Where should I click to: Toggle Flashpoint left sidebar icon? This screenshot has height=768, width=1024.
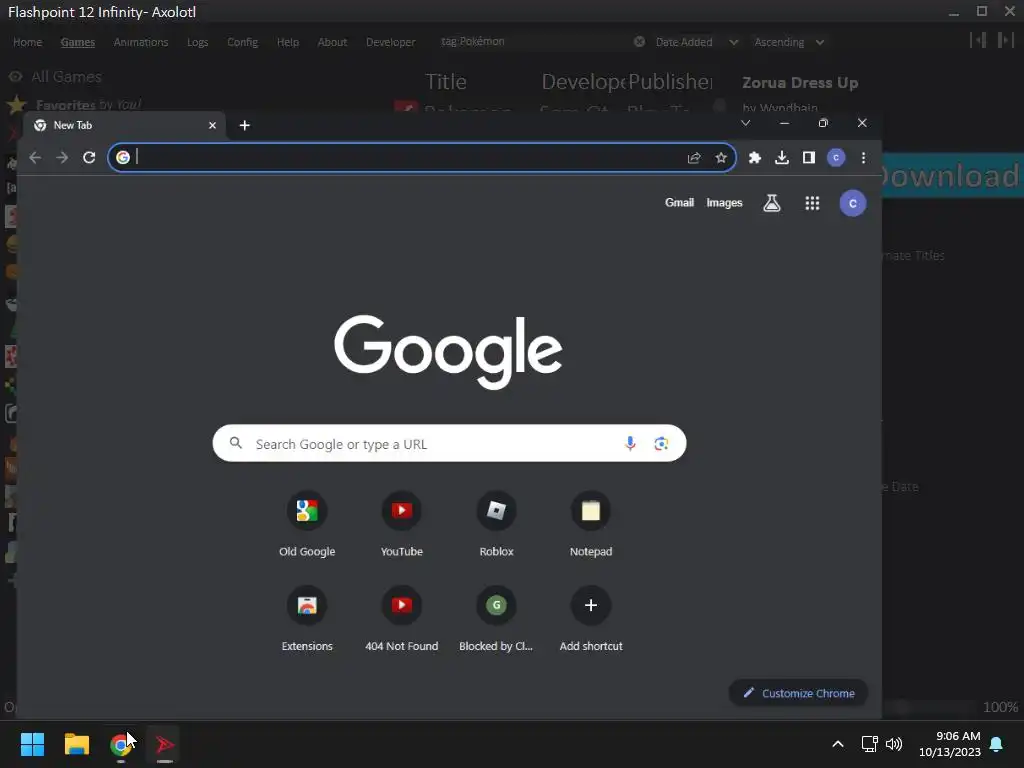[x=978, y=40]
